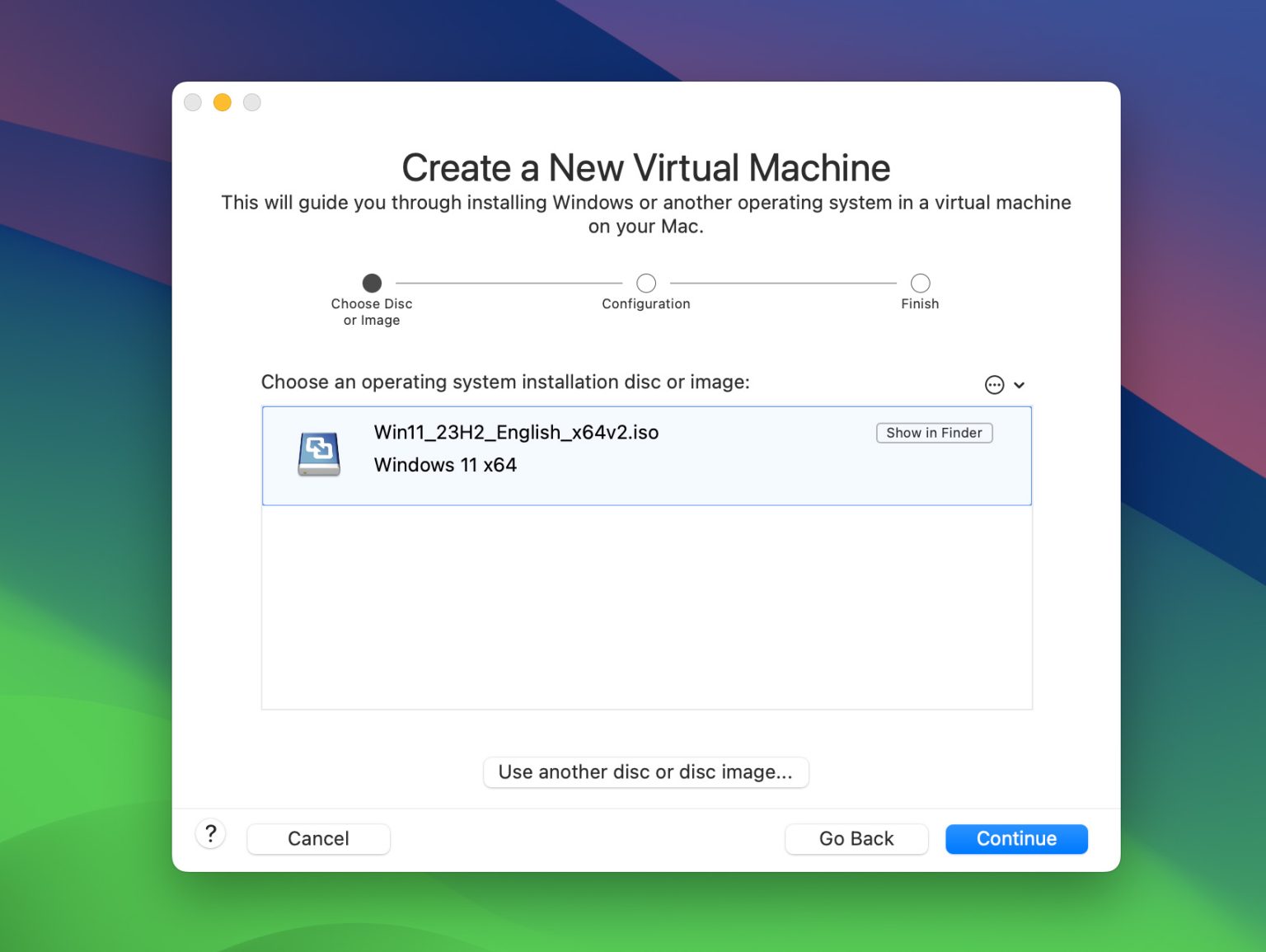Open the options disclosure near the list header
This screenshot has width=1266, height=952.
pos(1006,384)
